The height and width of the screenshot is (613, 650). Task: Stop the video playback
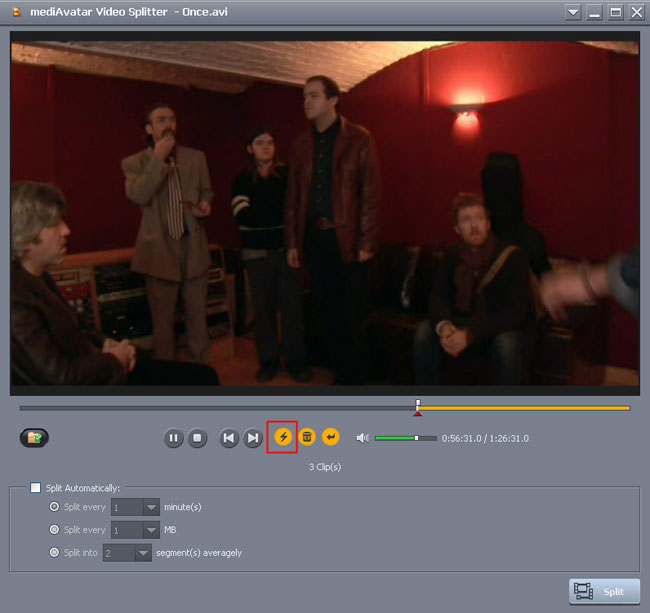(x=197, y=438)
